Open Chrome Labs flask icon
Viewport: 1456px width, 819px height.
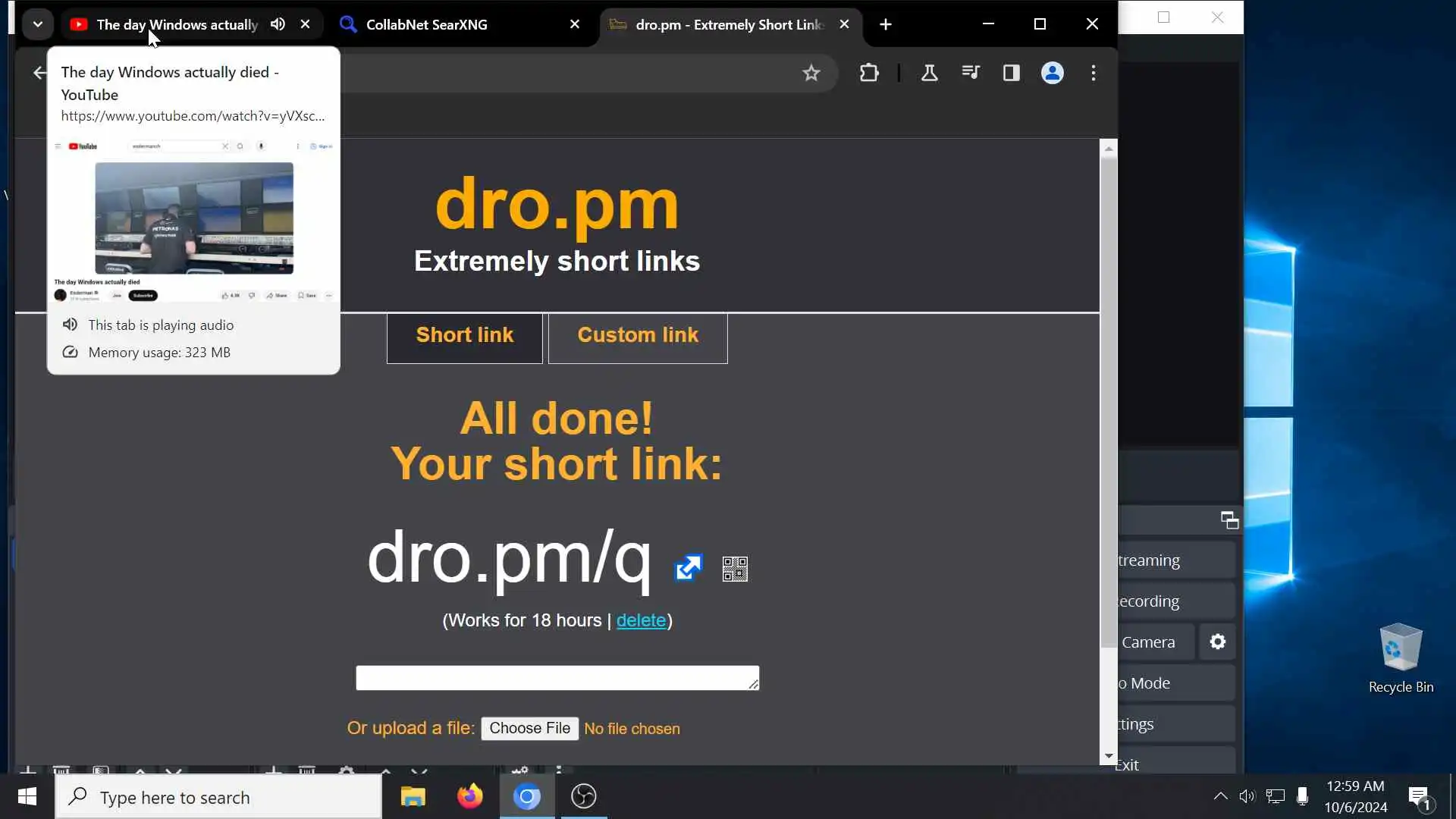pyautogui.click(x=929, y=73)
